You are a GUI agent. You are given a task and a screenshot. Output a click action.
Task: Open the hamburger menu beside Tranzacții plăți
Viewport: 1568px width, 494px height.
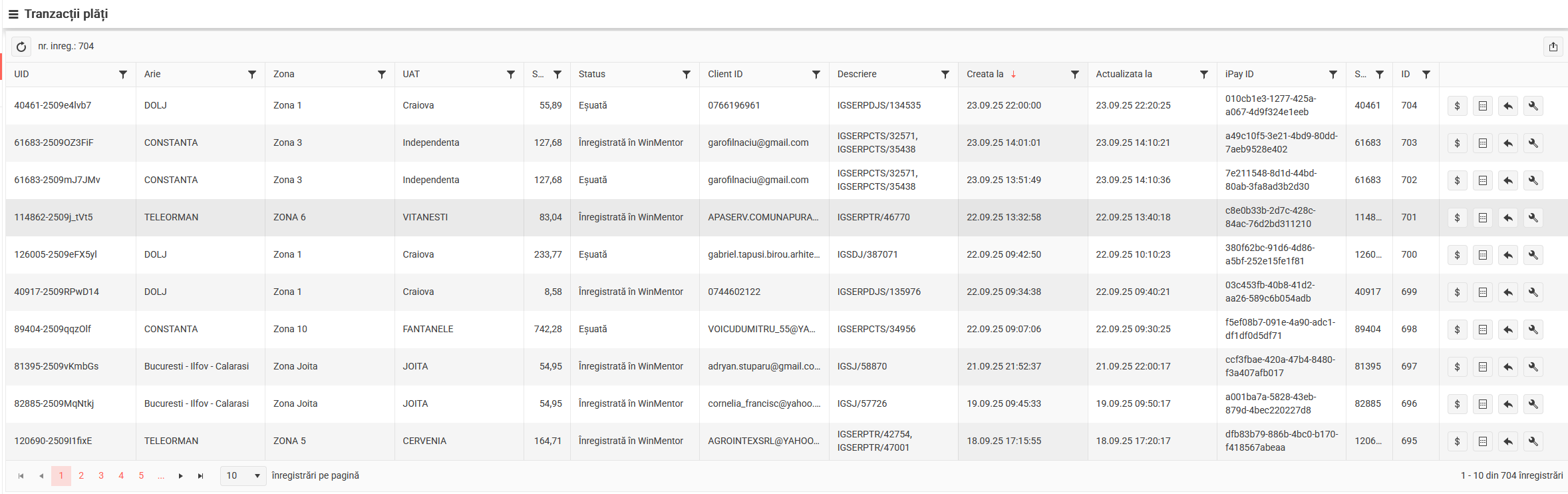pos(13,15)
